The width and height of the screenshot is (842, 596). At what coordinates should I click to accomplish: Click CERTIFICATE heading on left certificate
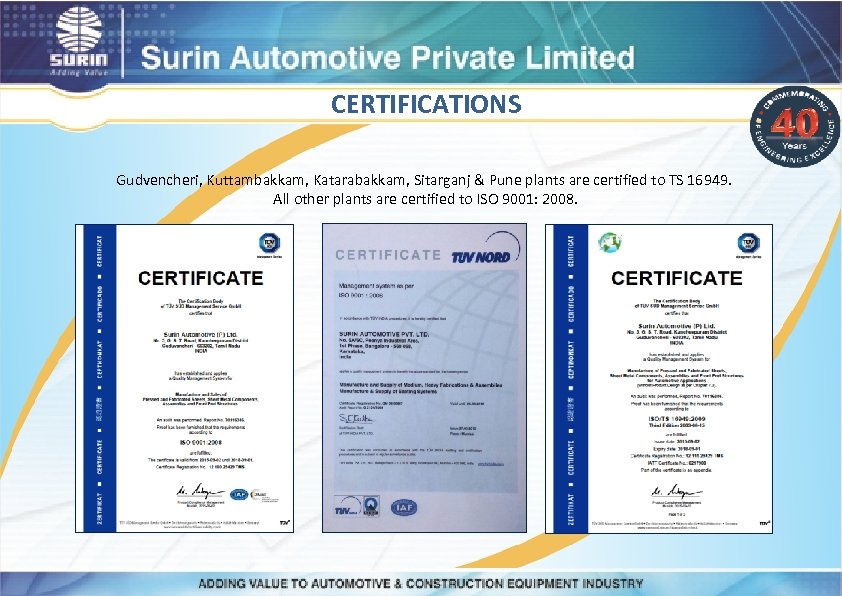[201, 278]
